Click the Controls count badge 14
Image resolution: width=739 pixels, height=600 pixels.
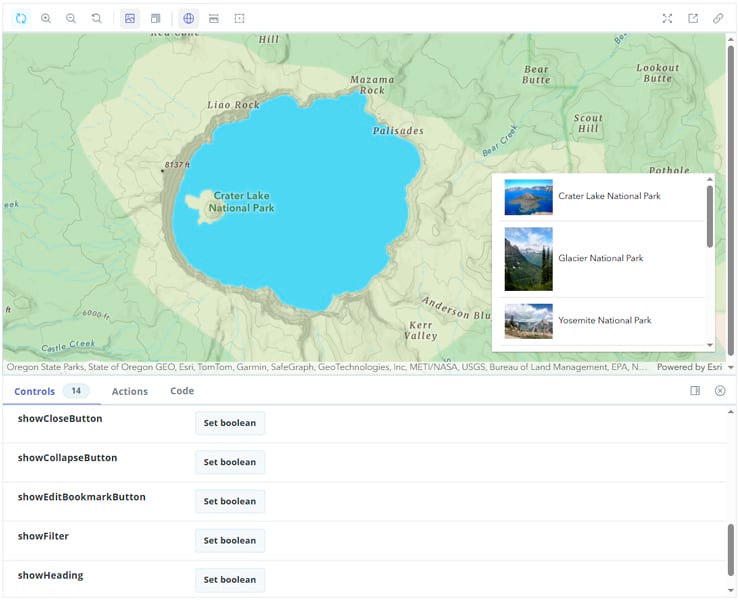[76, 391]
